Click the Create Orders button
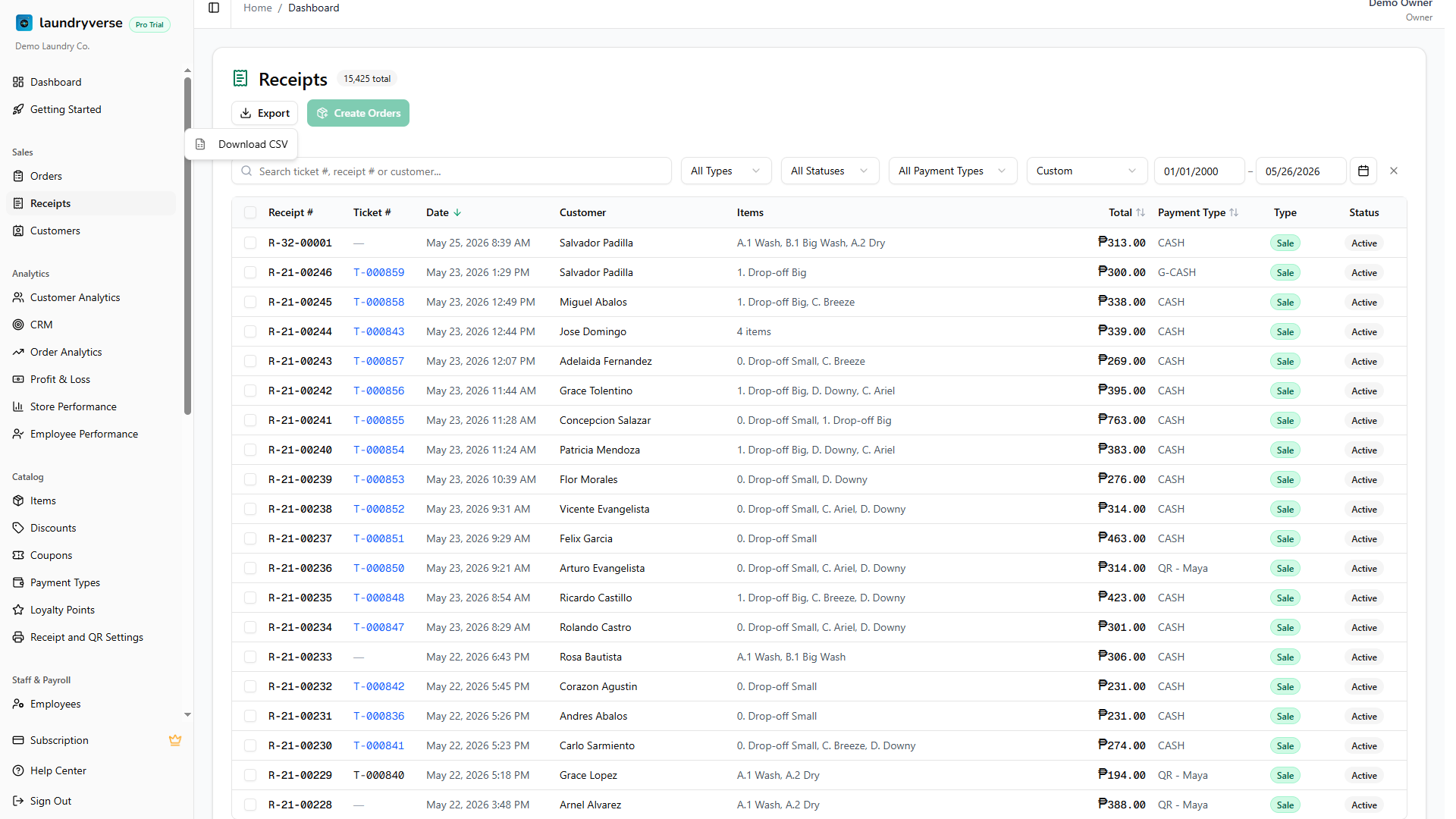Viewport: 1456px width, 819px height. pyautogui.click(x=358, y=113)
